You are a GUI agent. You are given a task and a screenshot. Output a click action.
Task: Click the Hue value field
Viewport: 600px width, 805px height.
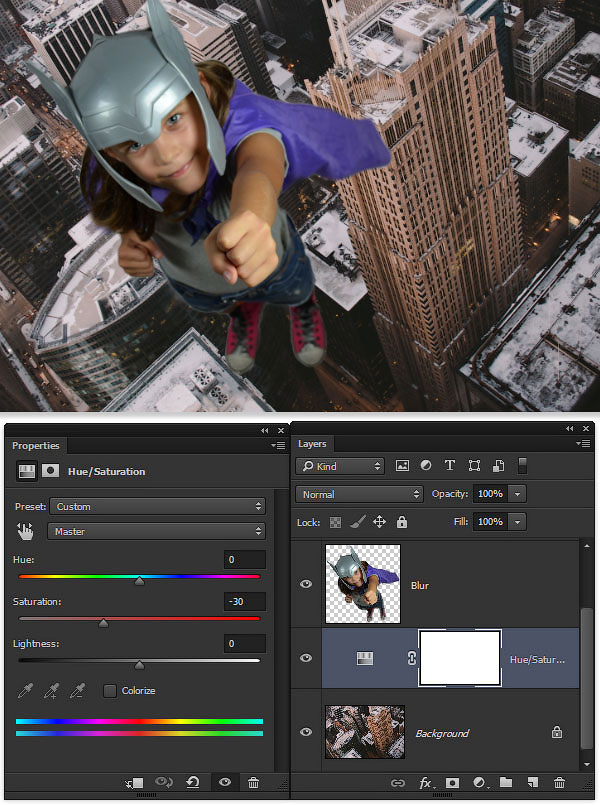point(245,560)
